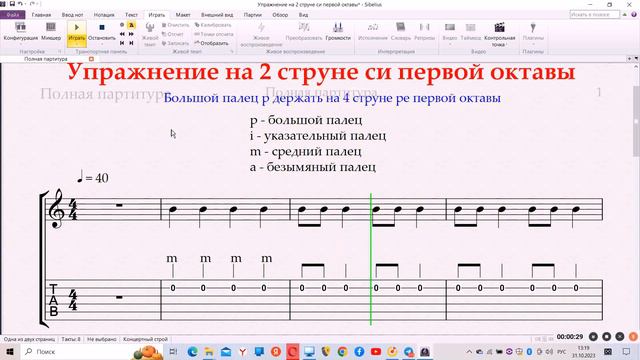
Task: Open YouTube icon on taskbar
Action: [376, 351]
